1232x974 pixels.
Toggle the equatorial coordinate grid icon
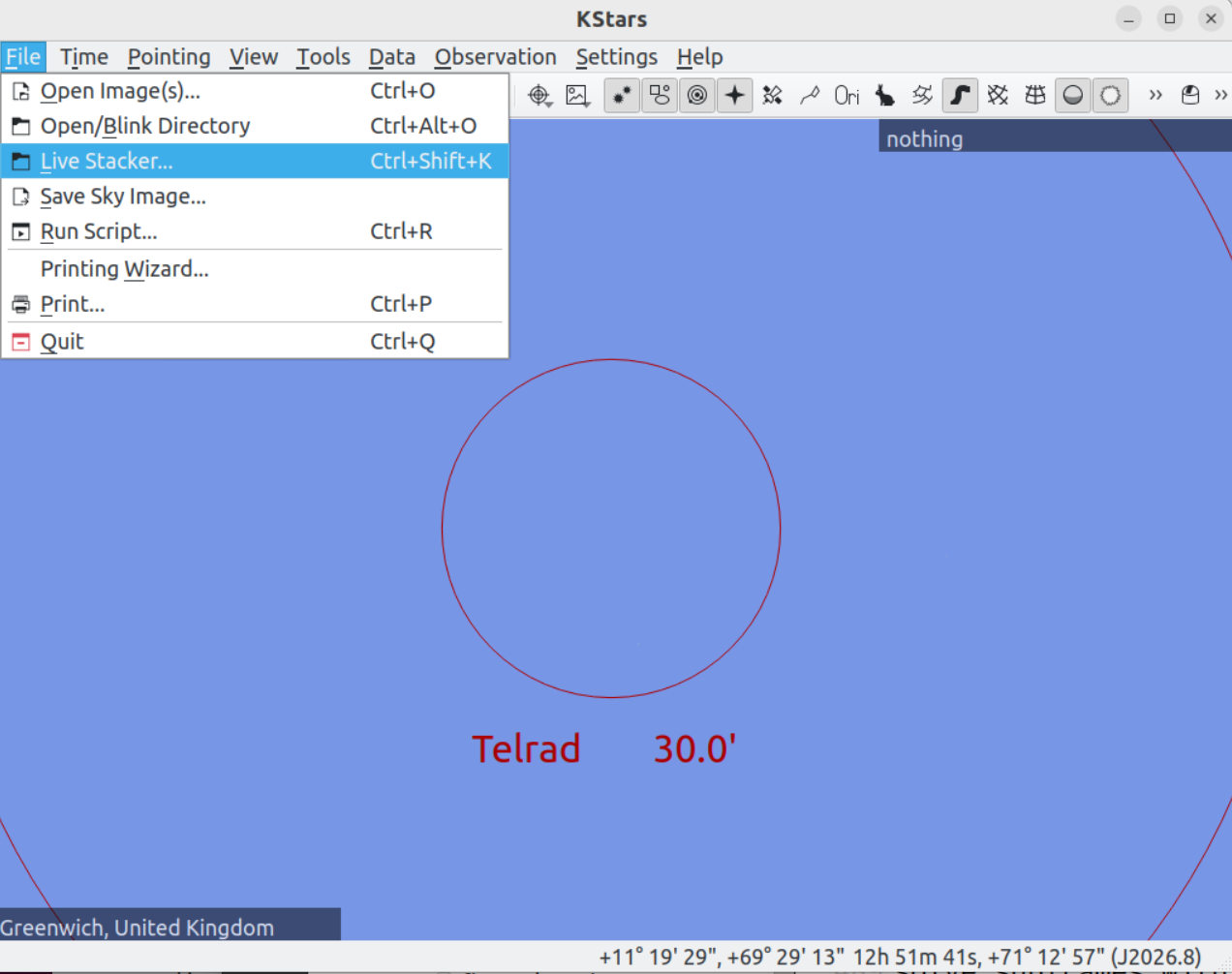pyautogui.click(x=998, y=95)
